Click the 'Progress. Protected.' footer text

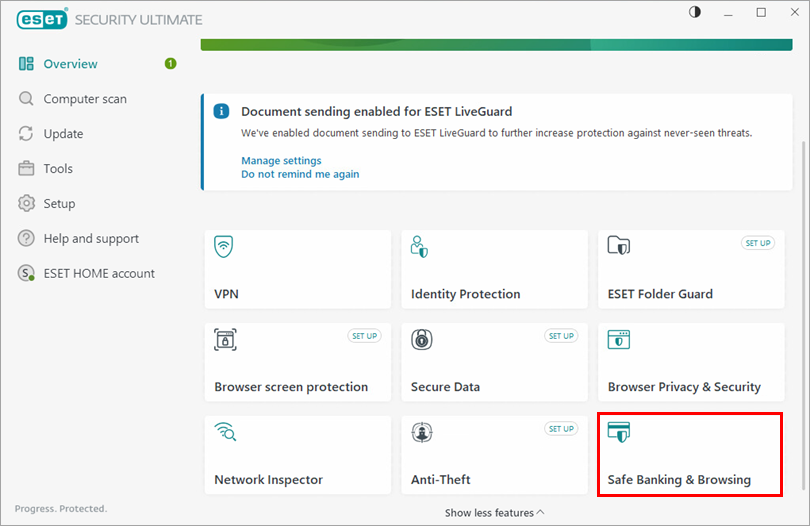[61, 509]
